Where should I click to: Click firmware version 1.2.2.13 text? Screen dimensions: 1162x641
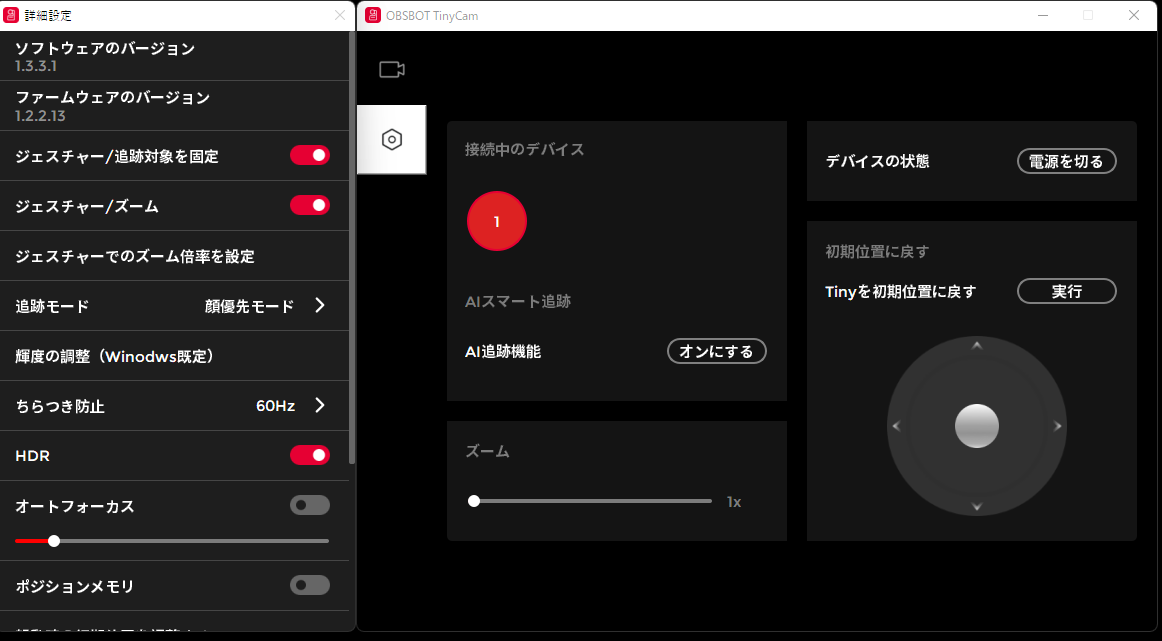(40, 116)
